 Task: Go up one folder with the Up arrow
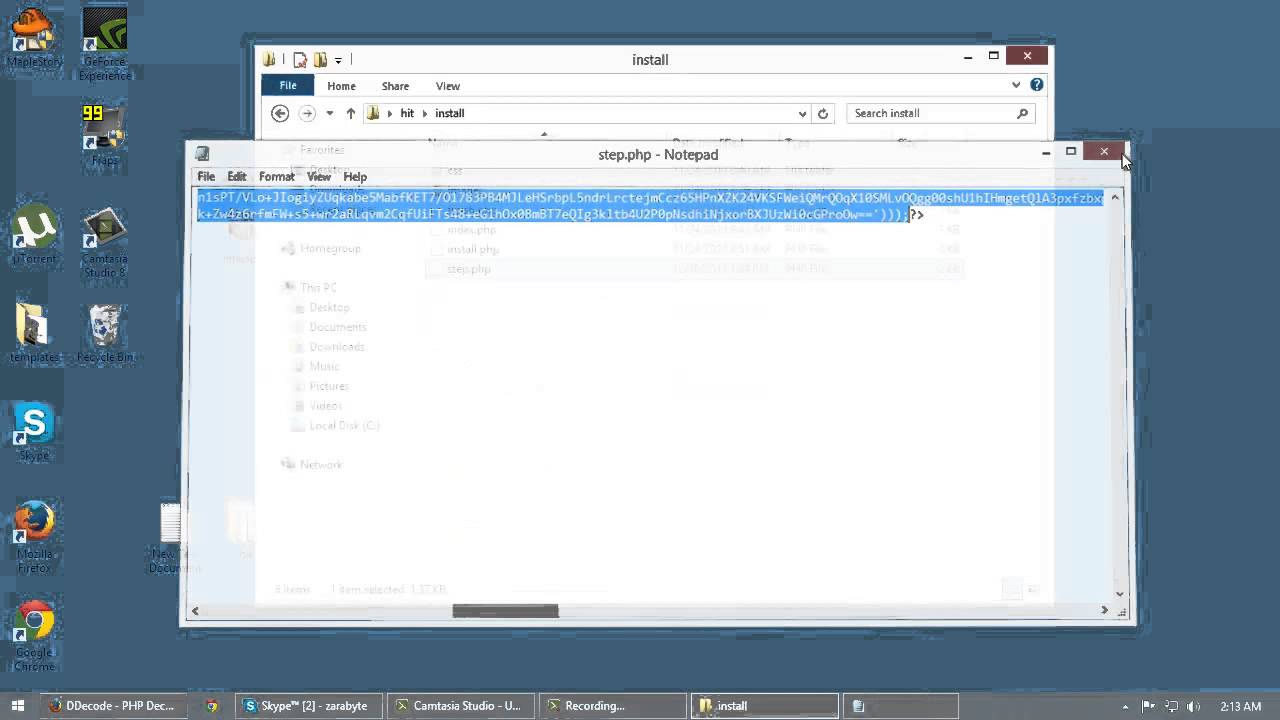coord(351,113)
